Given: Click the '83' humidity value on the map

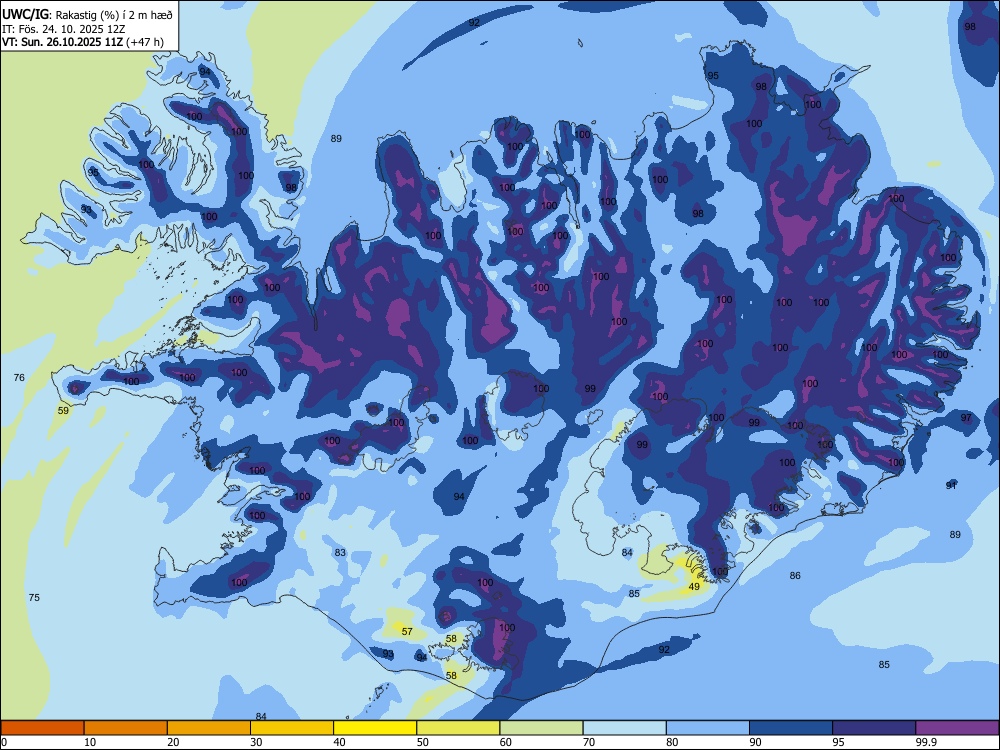Looking at the screenshot, I should (340, 552).
